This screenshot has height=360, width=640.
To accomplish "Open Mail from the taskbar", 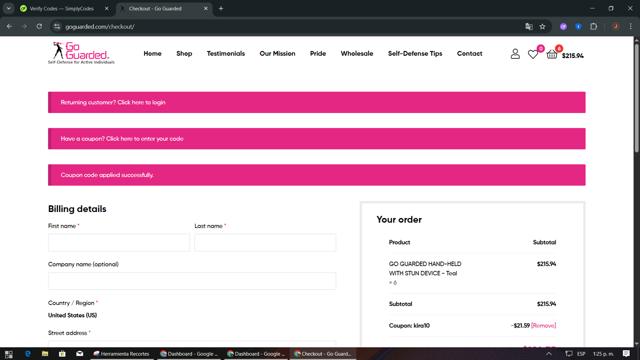I will point(80,354).
